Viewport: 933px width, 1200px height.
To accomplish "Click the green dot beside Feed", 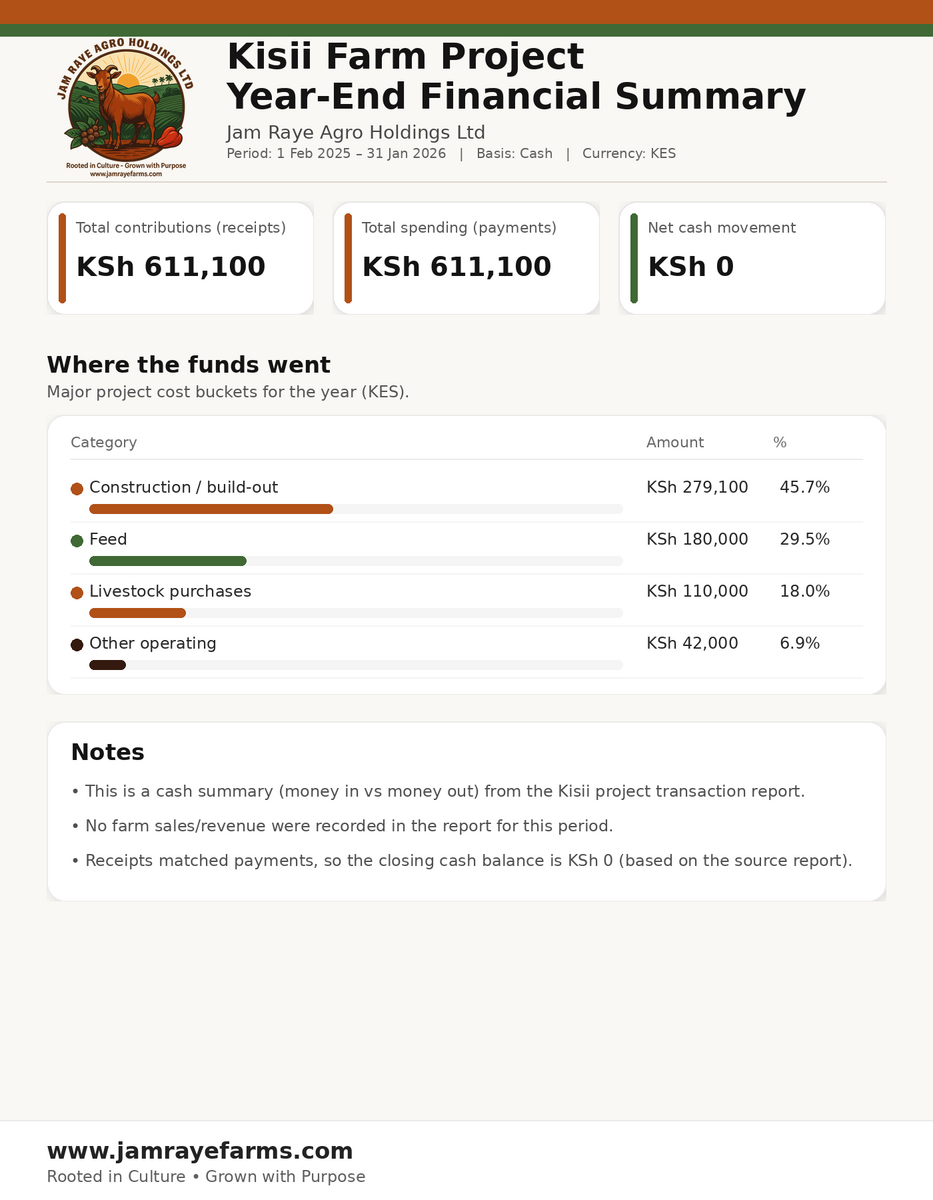I will click(77, 541).
